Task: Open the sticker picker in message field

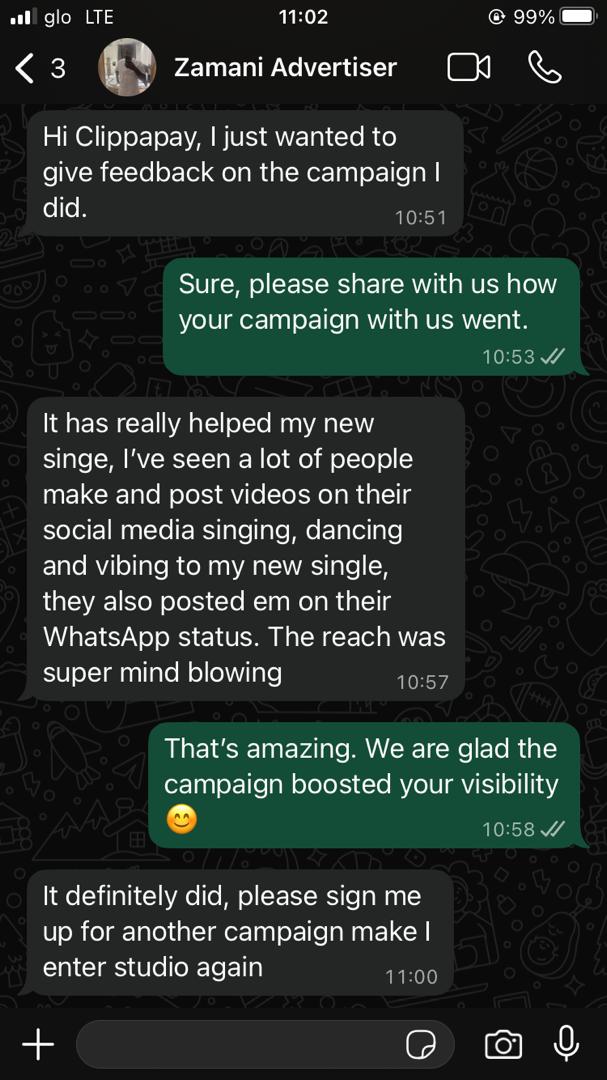Action: (420, 1045)
